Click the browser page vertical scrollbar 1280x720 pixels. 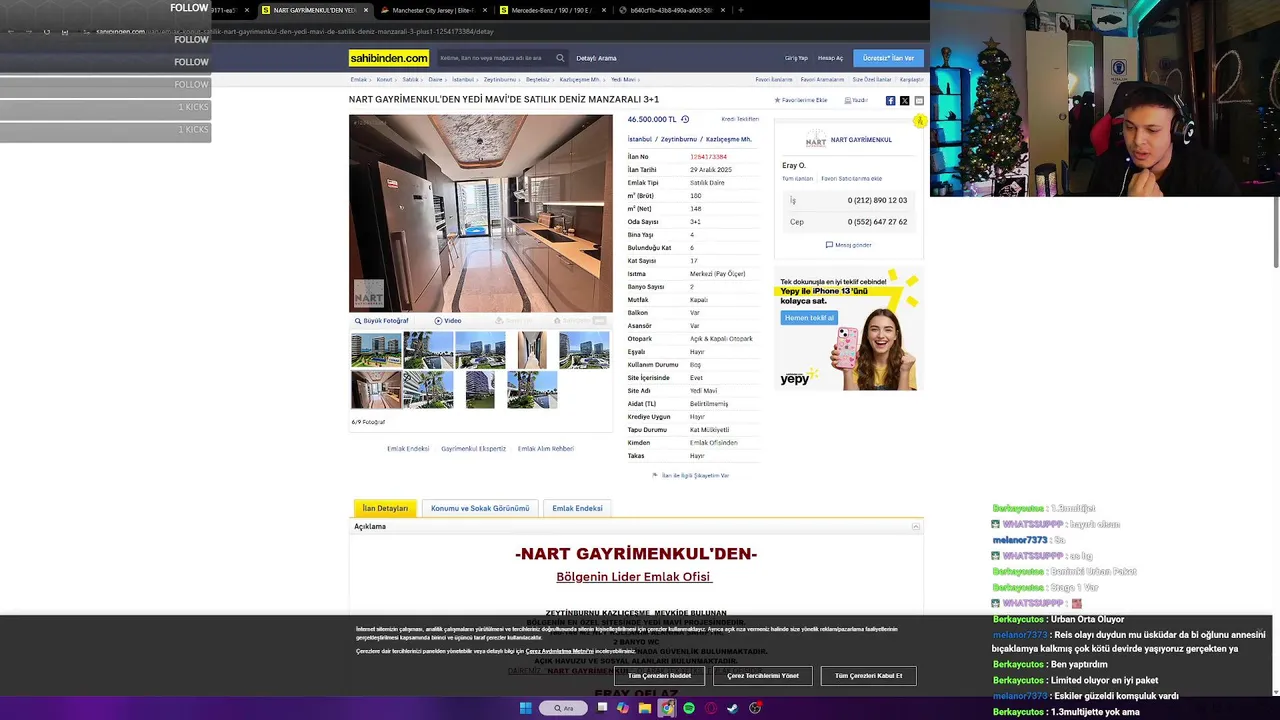(1274, 233)
